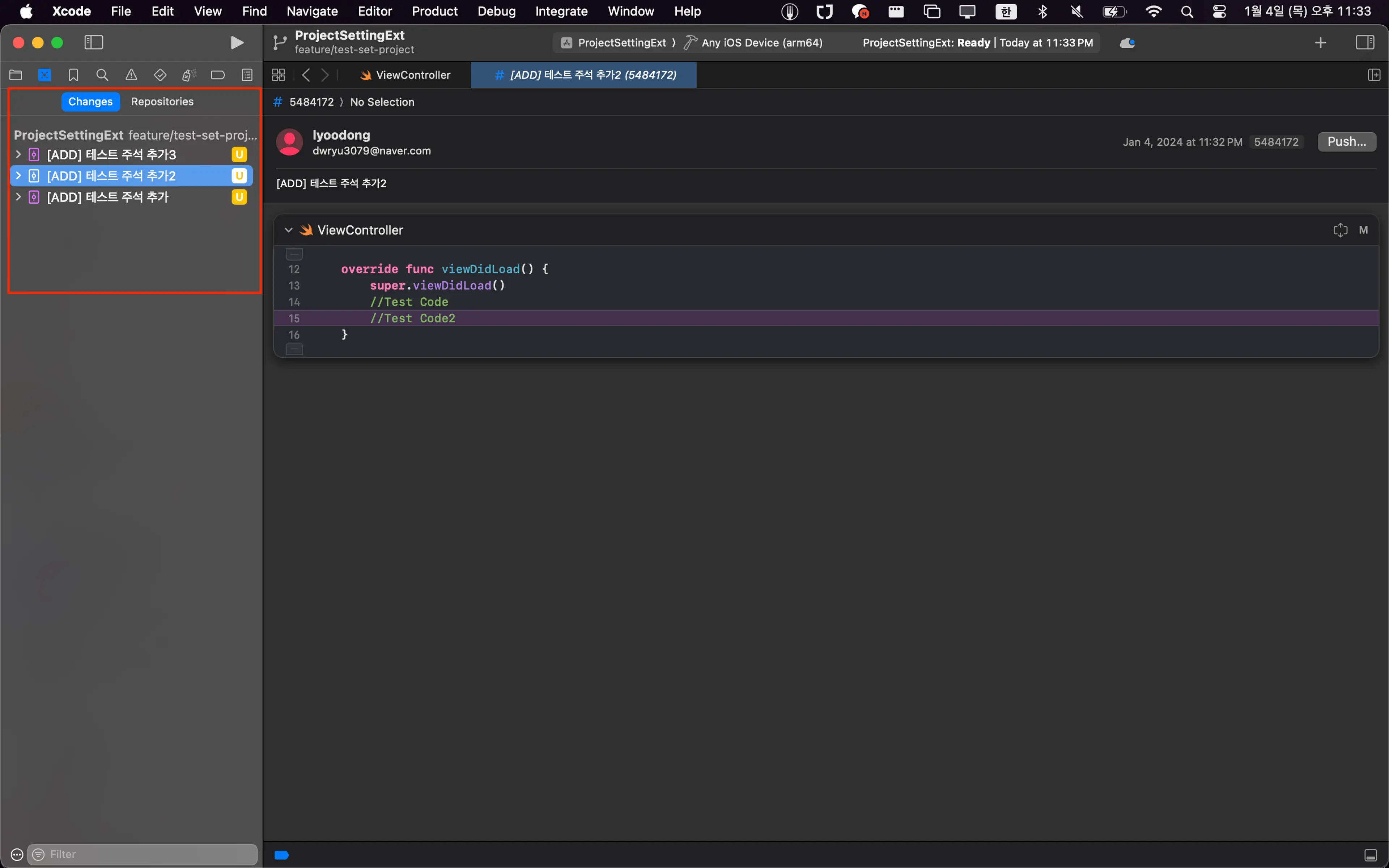The height and width of the screenshot is (868, 1389).
Task: Open the Report navigator icon
Action: [x=247, y=75]
